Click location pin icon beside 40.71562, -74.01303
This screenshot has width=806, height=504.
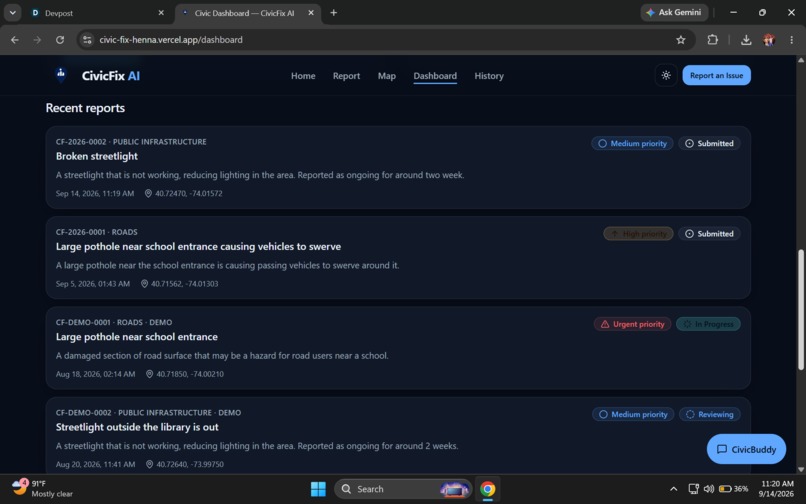point(144,284)
